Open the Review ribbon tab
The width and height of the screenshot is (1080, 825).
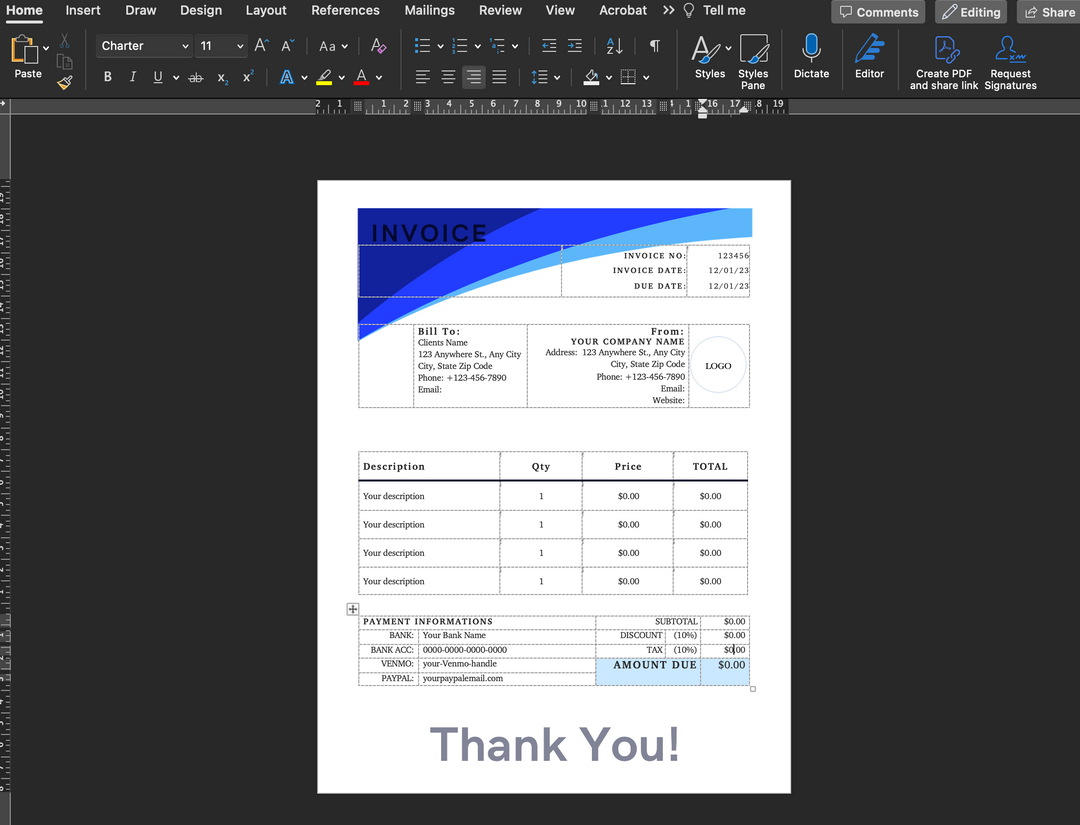(x=500, y=11)
